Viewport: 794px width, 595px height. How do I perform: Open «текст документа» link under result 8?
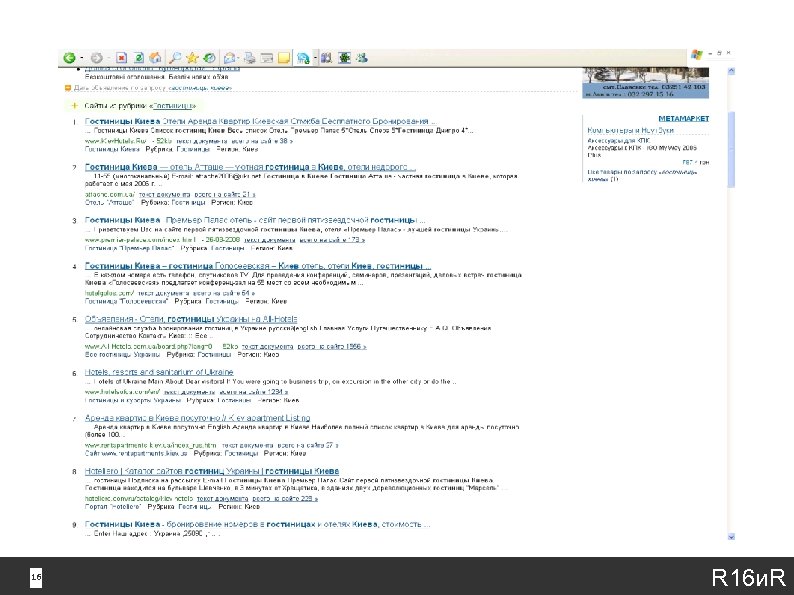[x=222, y=499]
